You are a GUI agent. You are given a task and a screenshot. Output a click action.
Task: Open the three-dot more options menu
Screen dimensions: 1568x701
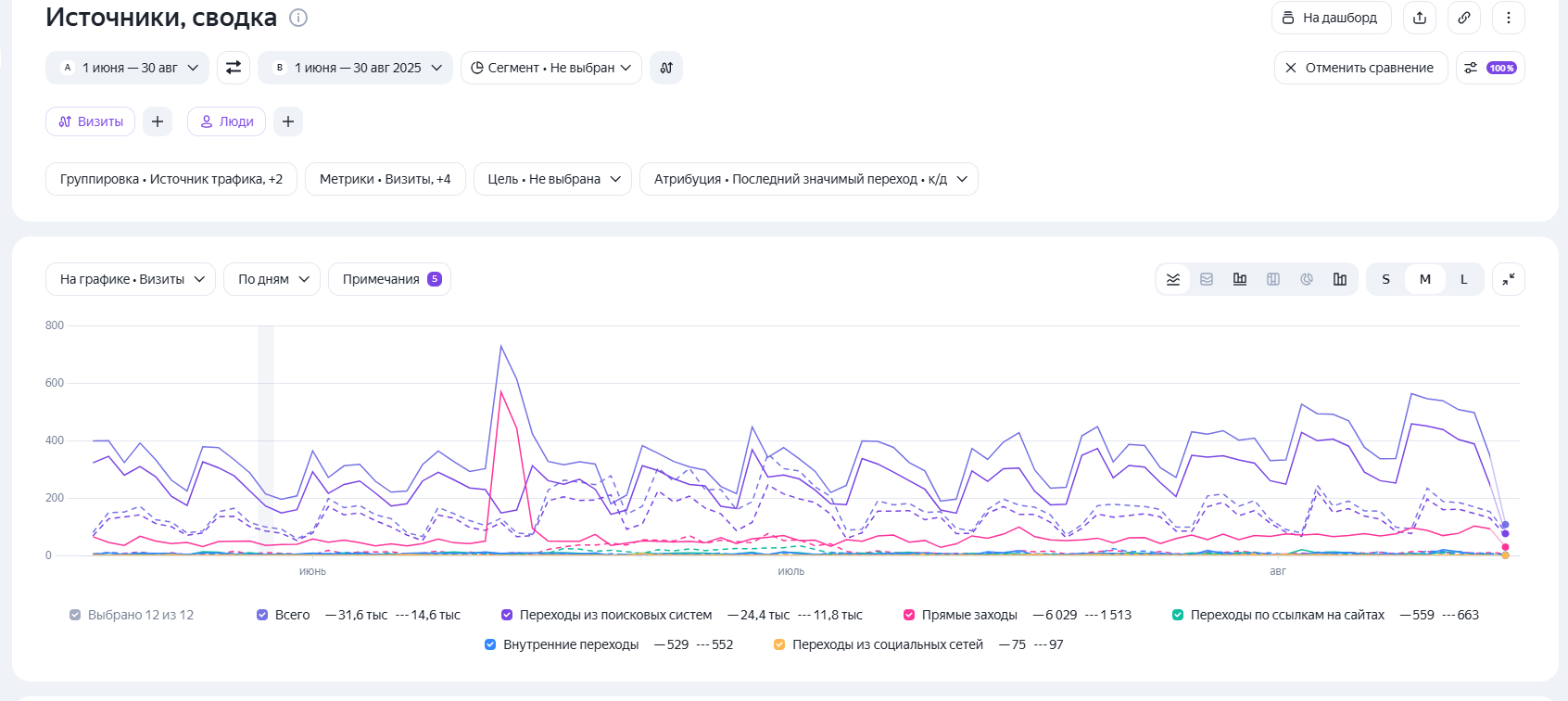pyautogui.click(x=1509, y=18)
